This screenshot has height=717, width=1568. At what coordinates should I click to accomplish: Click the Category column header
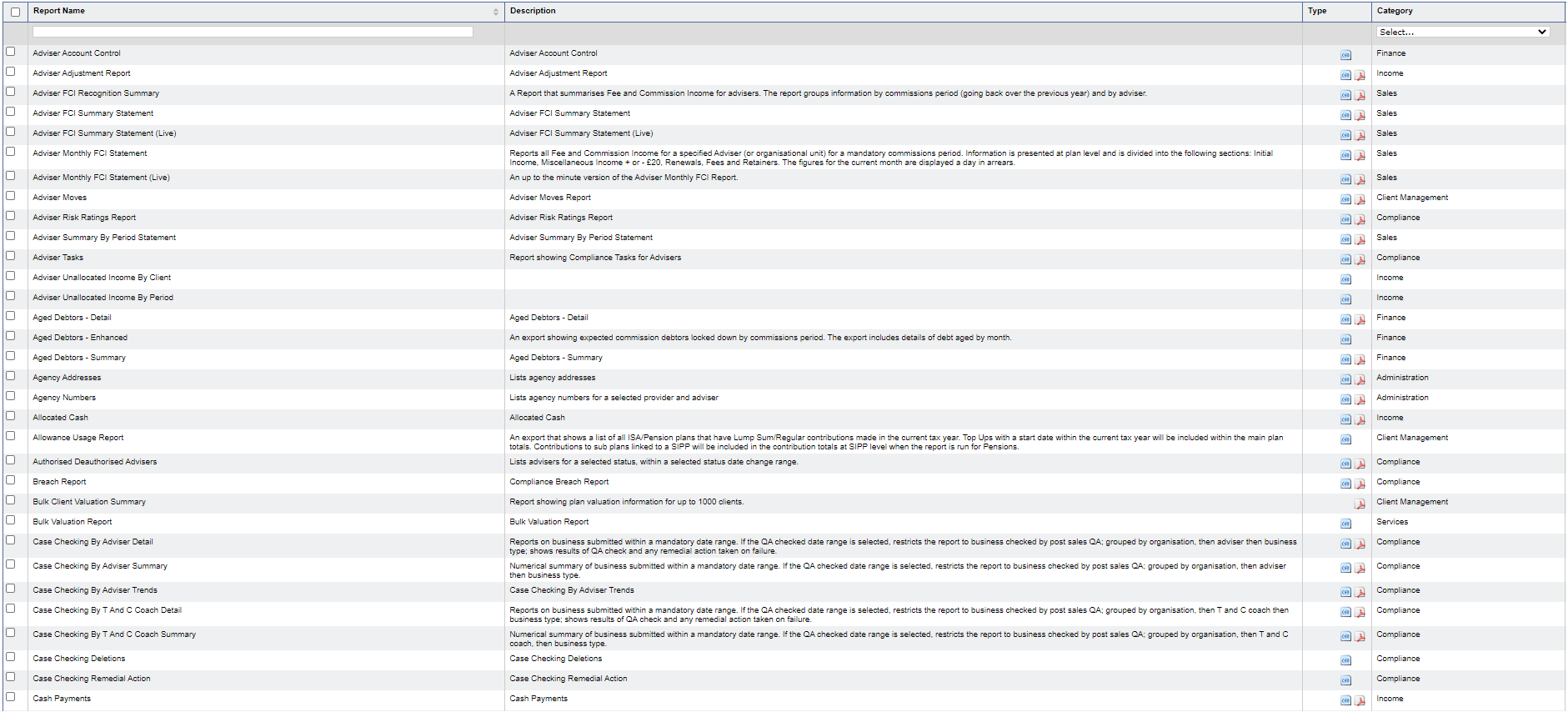coord(1395,11)
